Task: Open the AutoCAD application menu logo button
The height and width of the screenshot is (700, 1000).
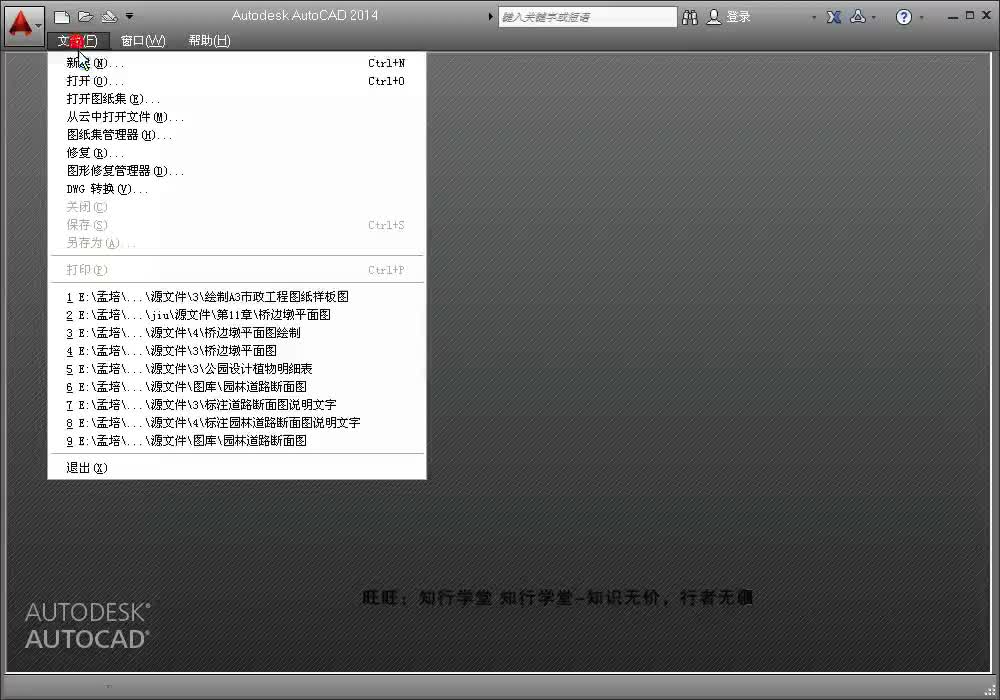Action: [24, 26]
